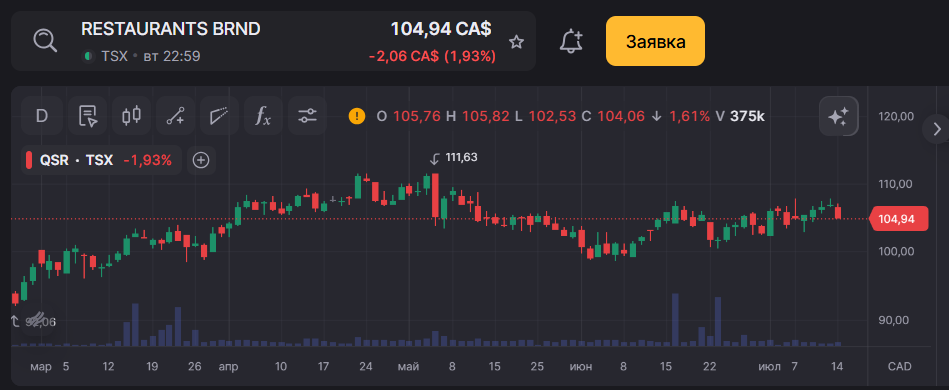Screen dimensions: 949x390
Task: Open the D timeframe interval selector
Action: point(41,116)
